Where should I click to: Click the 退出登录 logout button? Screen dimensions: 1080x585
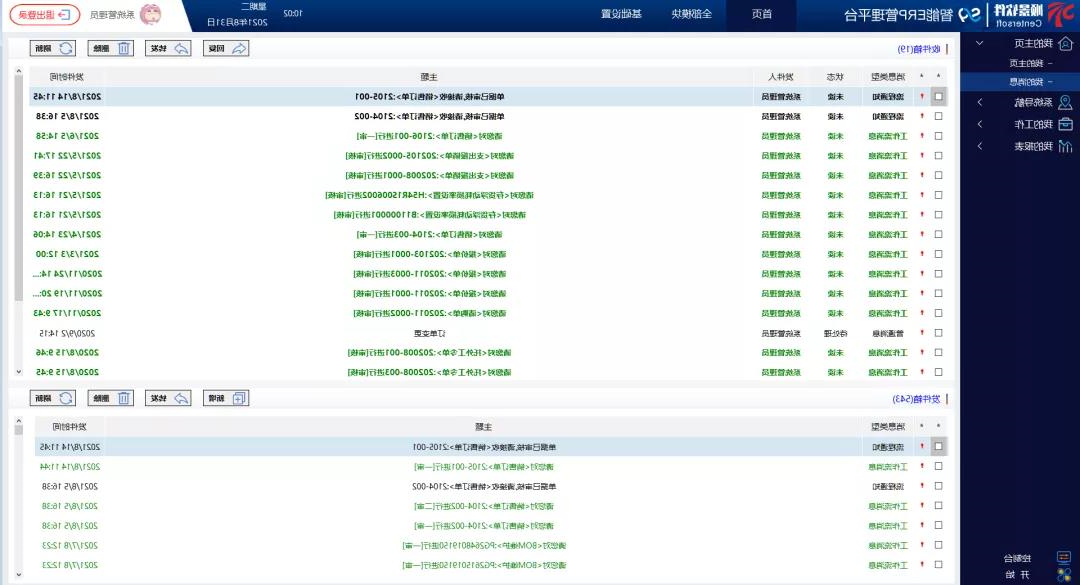[x=45, y=15]
